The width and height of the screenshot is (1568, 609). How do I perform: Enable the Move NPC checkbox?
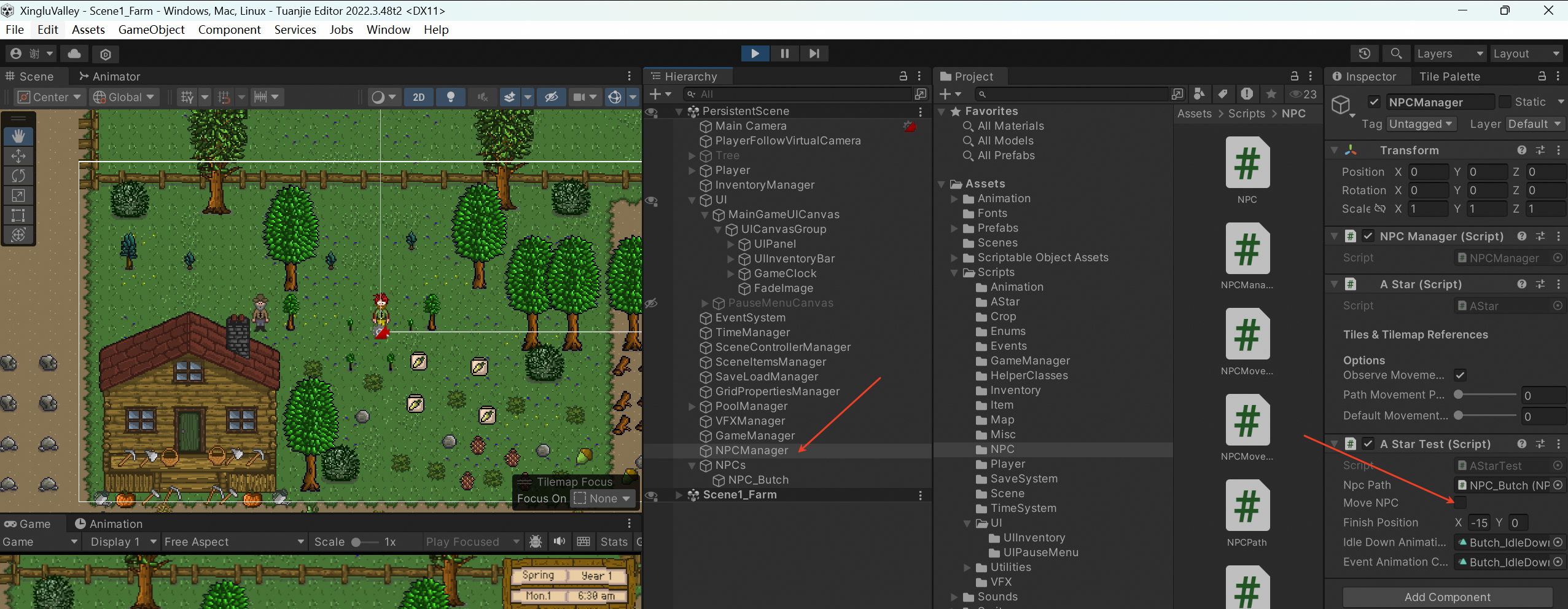(1461, 503)
